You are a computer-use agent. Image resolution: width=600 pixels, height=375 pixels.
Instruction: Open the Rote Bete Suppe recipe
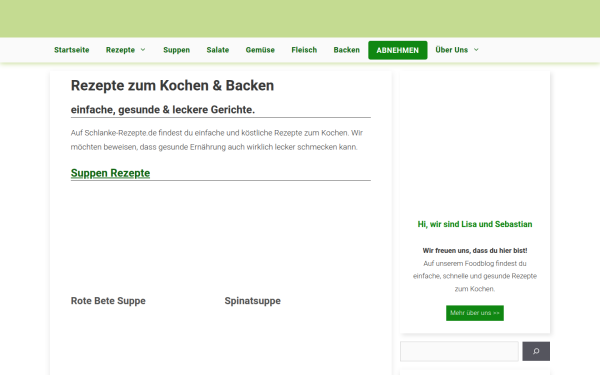pos(108,301)
